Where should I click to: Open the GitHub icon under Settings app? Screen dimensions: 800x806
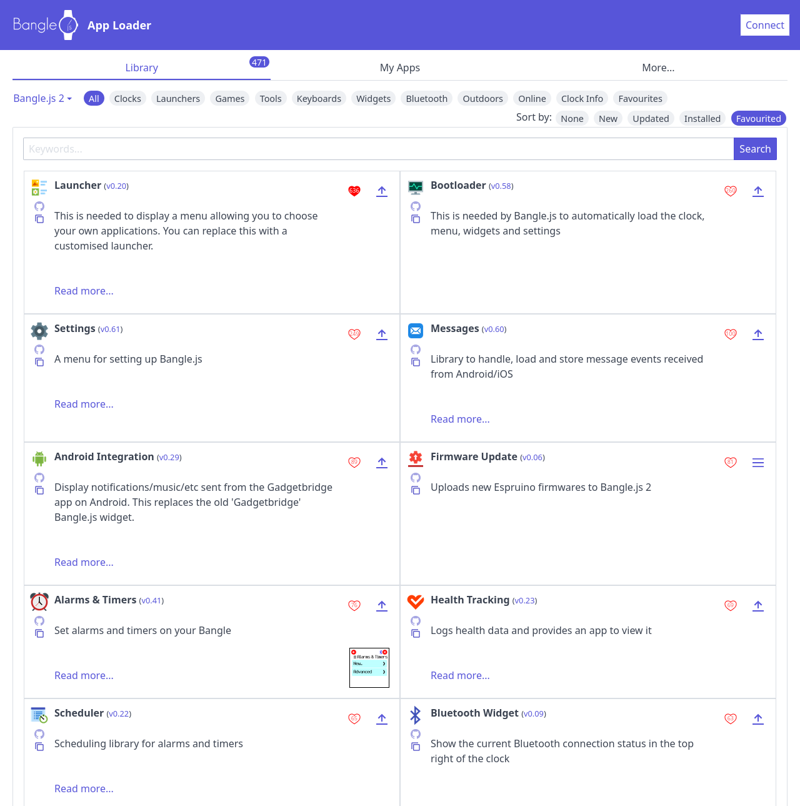pos(39,350)
